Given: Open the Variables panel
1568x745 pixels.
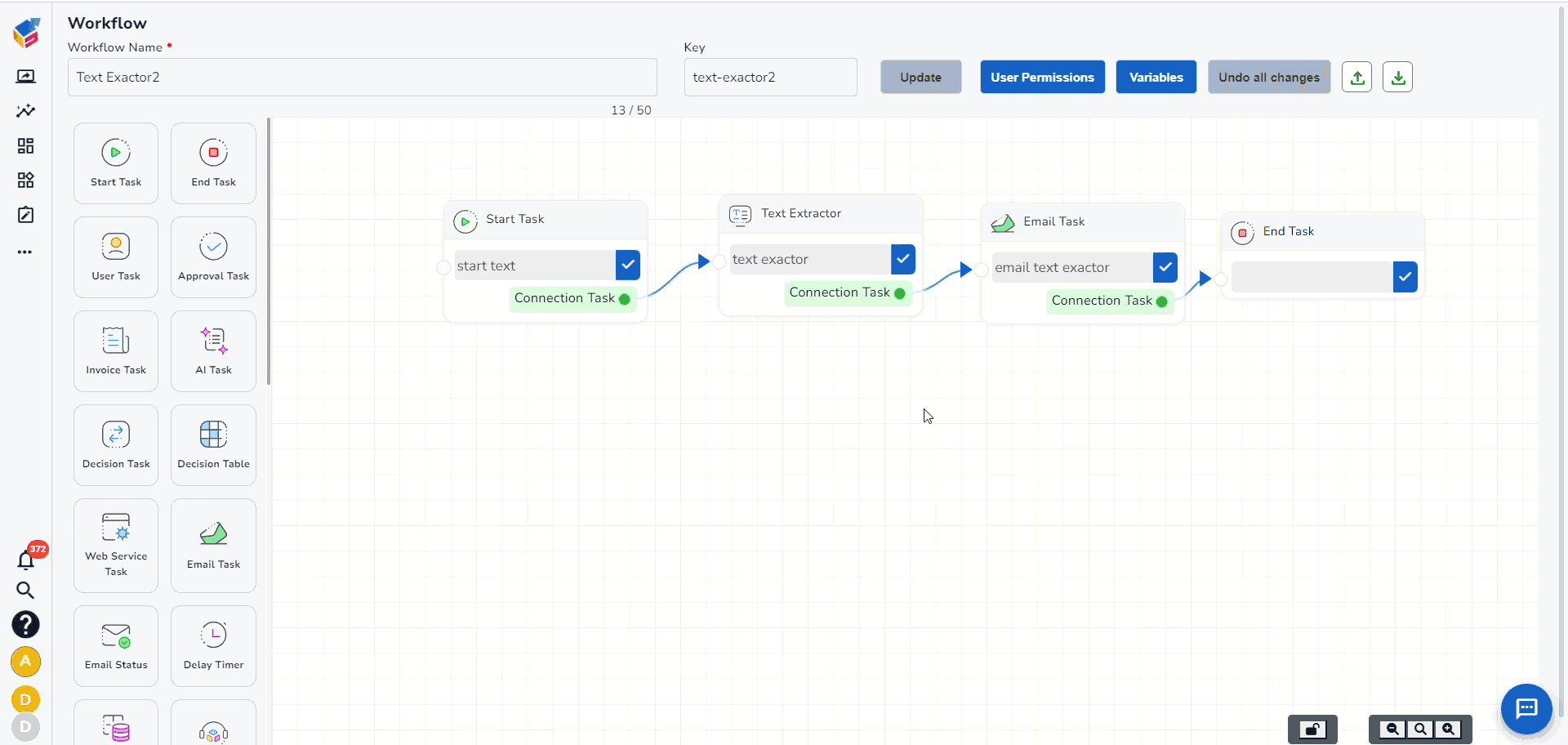Looking at the screenshot, I should pos(1156,78).
